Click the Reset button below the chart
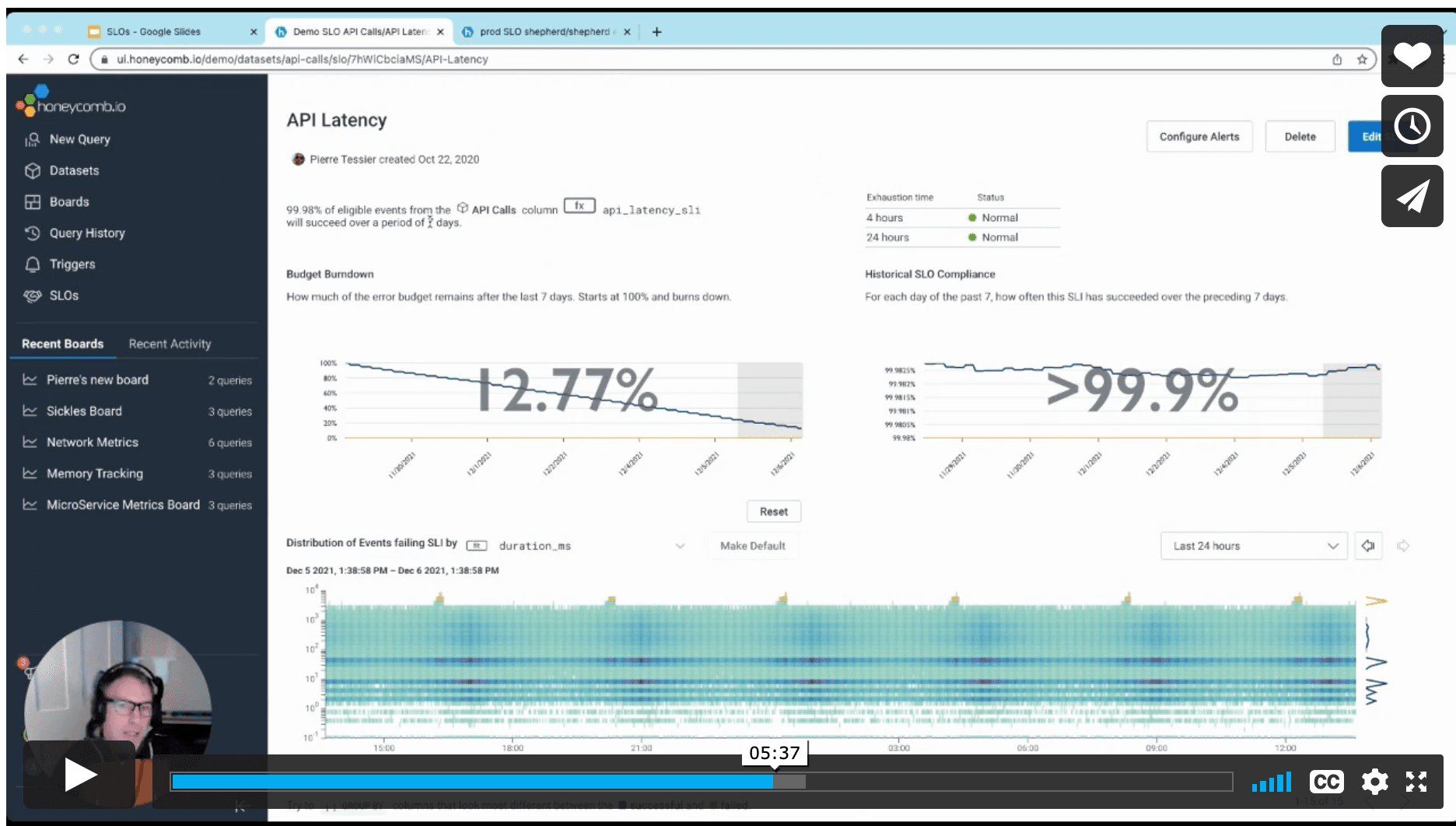 (773, 512)
